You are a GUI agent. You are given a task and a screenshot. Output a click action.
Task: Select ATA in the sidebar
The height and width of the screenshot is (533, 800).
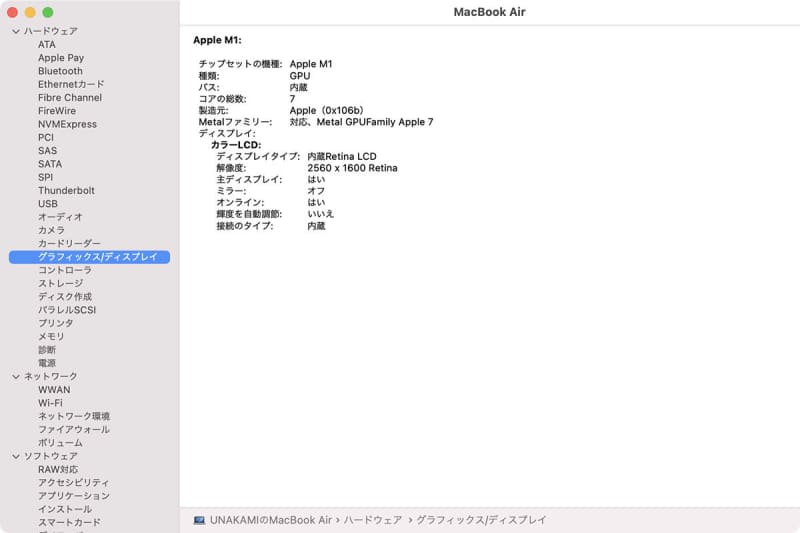pyautogui.click(x=47, y=45)
